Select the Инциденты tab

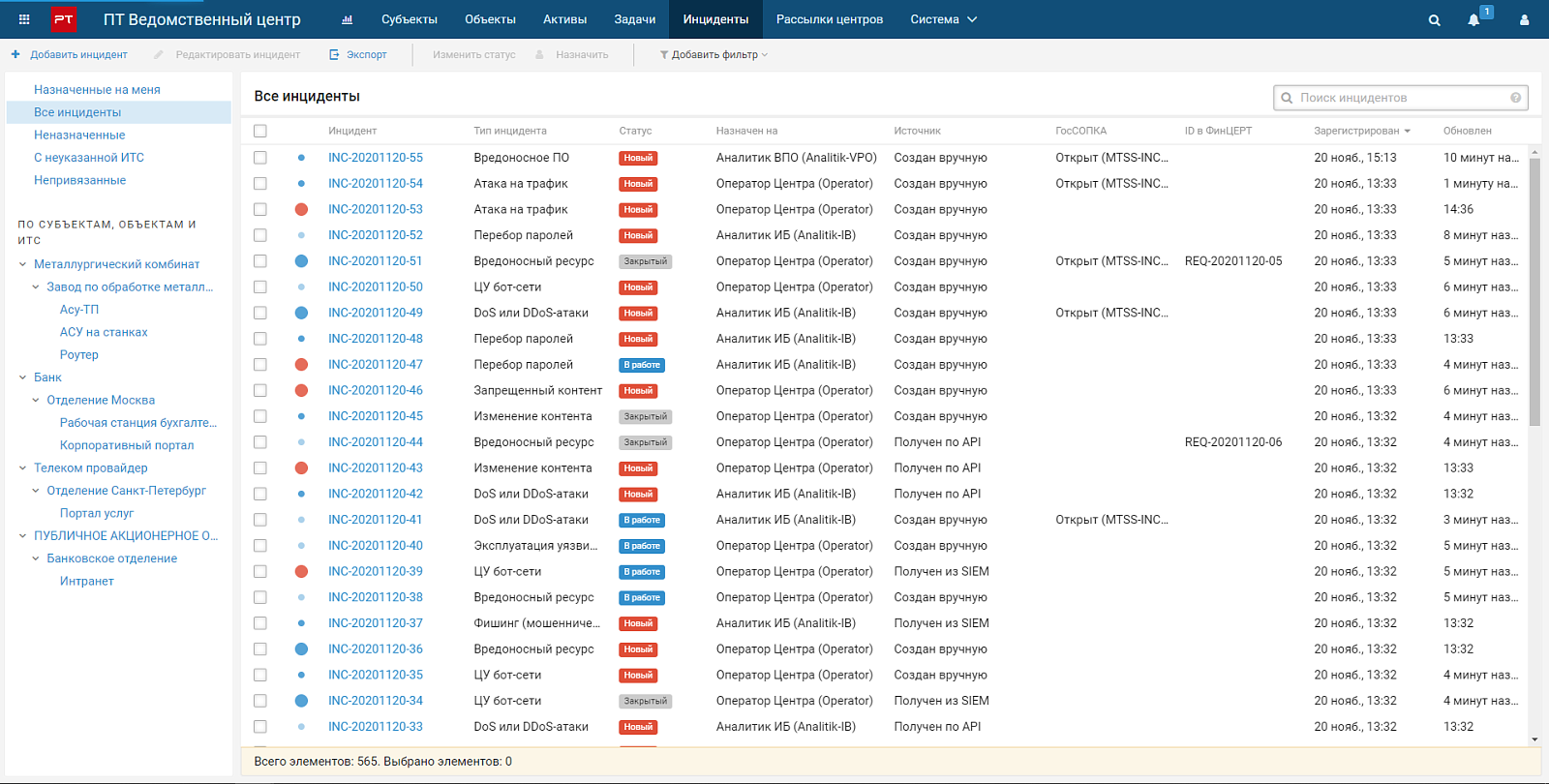click(715, 19)
